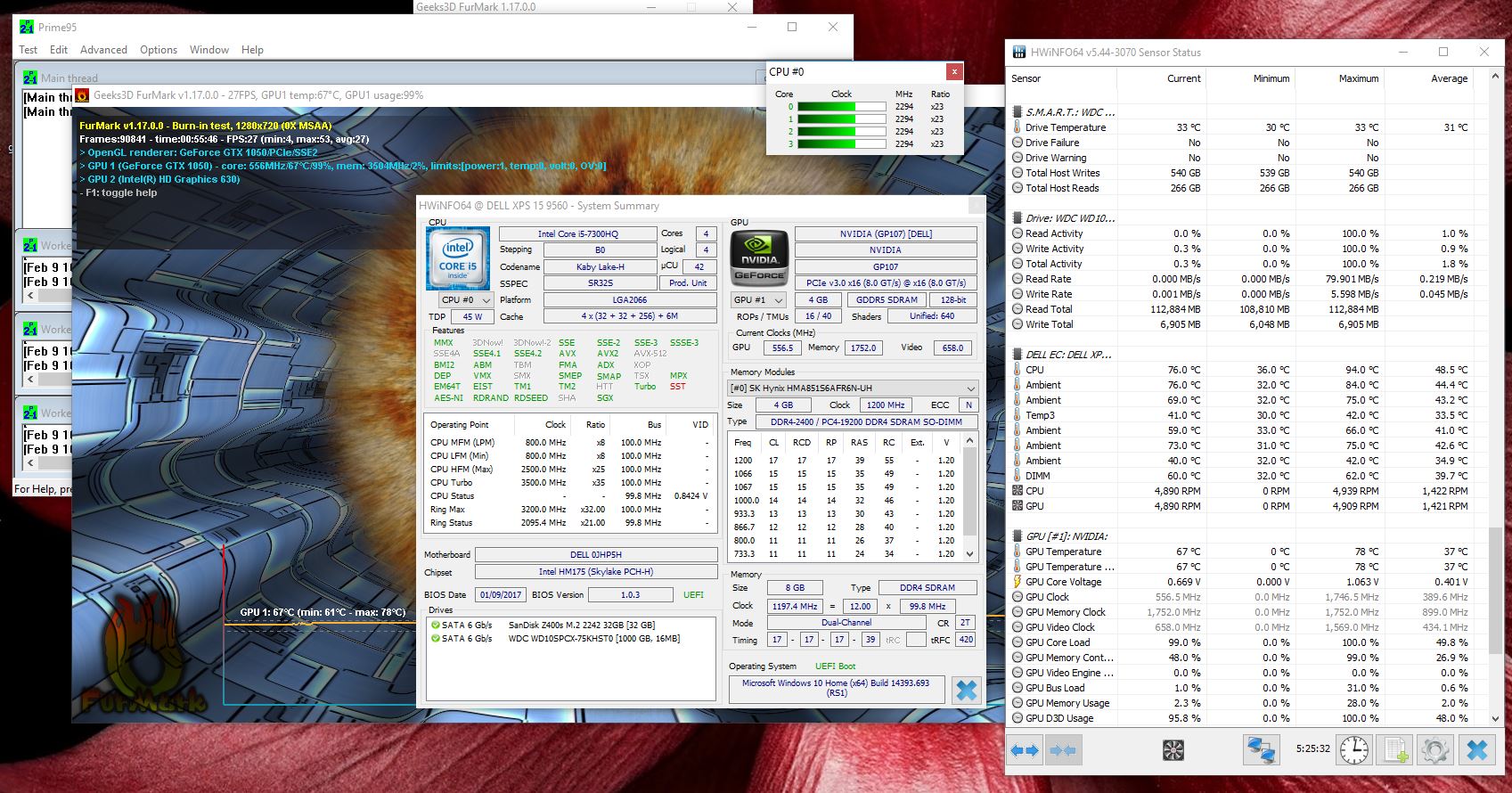This screenshot has height=793, width=1512.
Task: Click the NVIDIA (GP107) [DELL] field
Action: tap(886, 234)
